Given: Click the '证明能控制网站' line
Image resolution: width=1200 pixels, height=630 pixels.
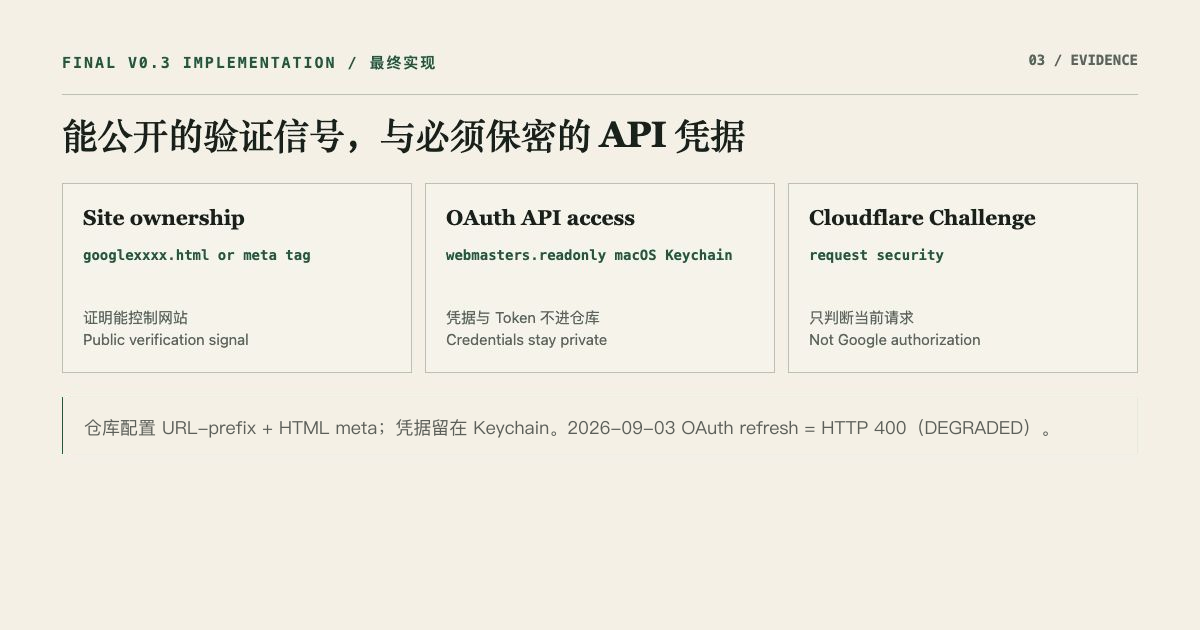Looking at the screenshot, I should coord(135,318).
